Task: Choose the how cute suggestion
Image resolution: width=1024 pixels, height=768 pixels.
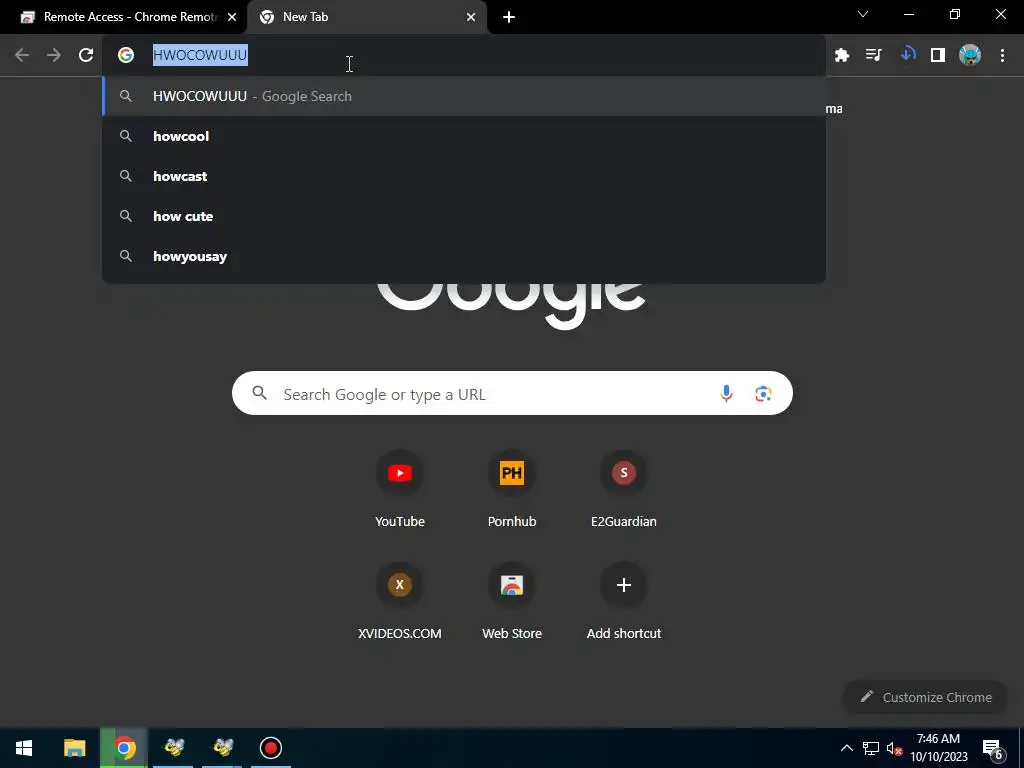Action: click(464, 216)
